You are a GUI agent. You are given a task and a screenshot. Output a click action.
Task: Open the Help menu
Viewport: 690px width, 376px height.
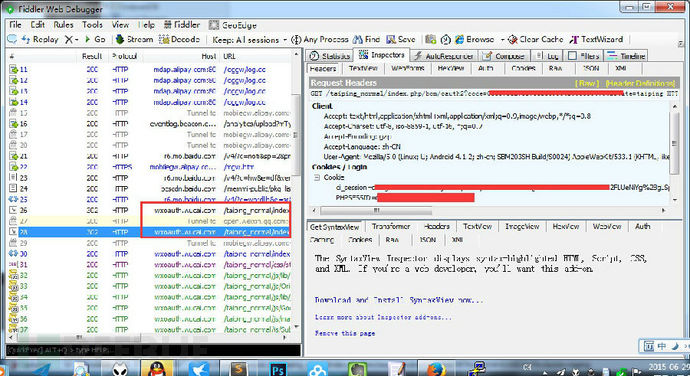coord(147,25)
